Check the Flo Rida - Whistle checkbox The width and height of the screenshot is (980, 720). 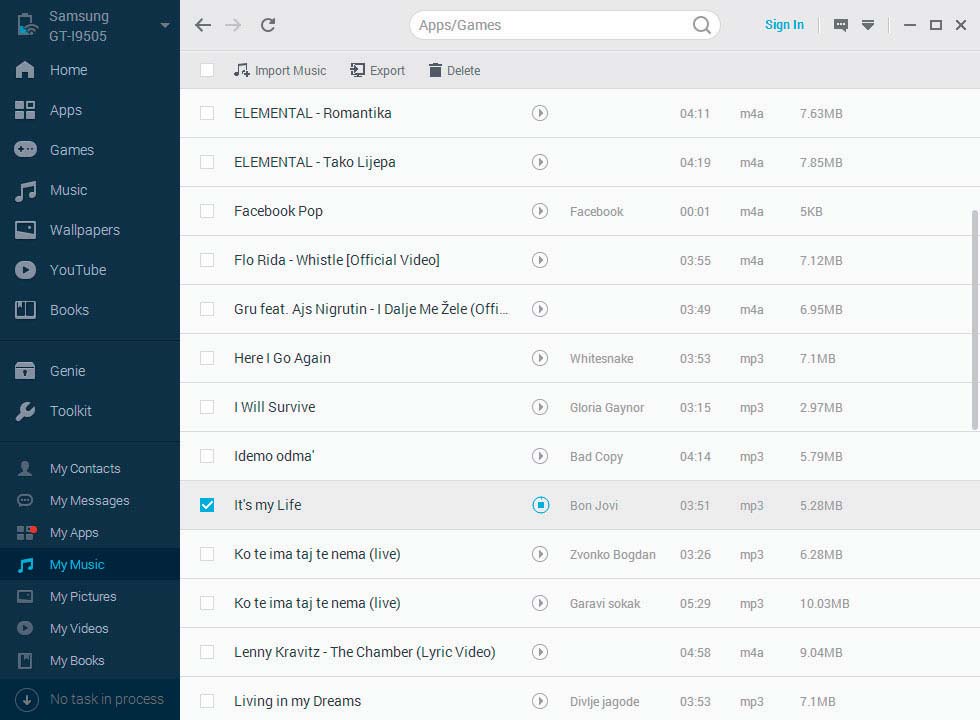tap(207, 260)
